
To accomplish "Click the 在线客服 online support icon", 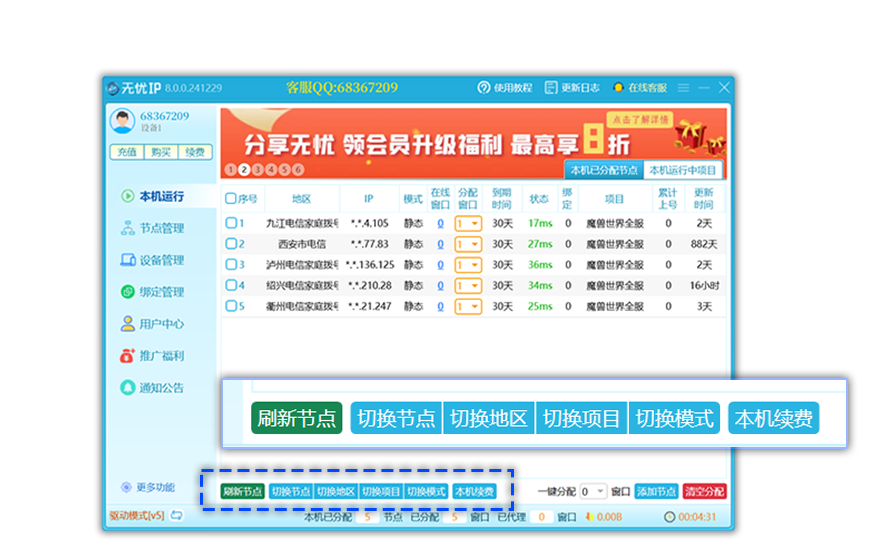I will point(619,88).
